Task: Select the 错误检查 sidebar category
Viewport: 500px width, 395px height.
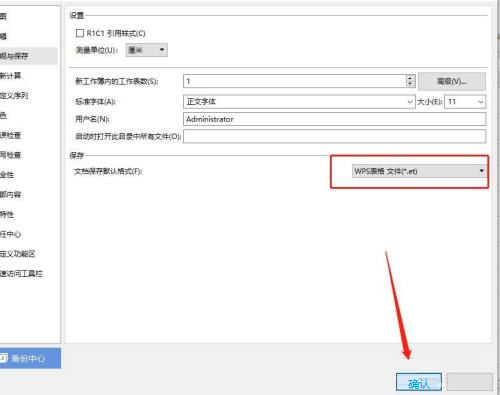Action: point(11,135)
